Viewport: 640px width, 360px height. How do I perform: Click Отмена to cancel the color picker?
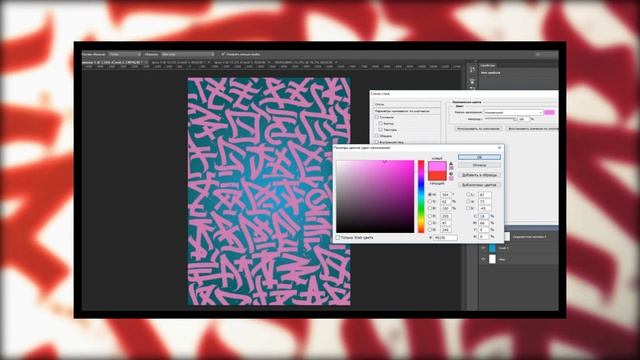[479, 165]
